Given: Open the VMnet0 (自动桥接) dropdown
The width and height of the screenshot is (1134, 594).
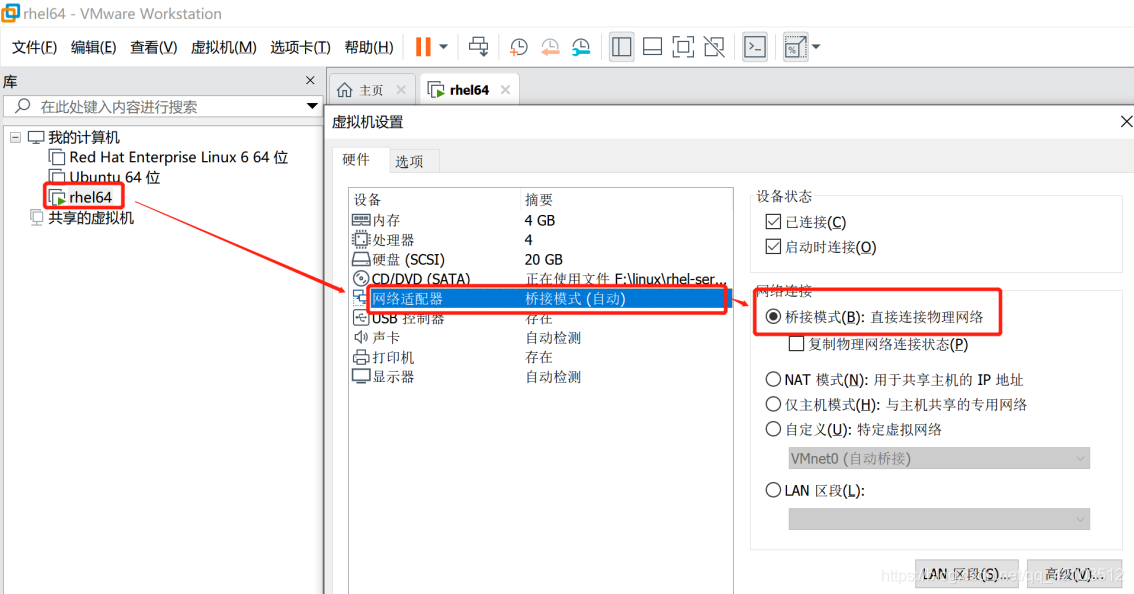Looking at the screenshot, I should coord(939,458).
